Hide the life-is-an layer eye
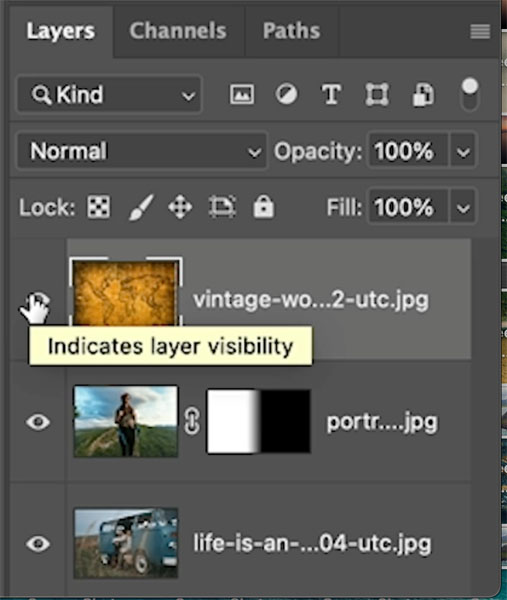The height and width of the screenshot is (600, 507). [x=38, y=543]
